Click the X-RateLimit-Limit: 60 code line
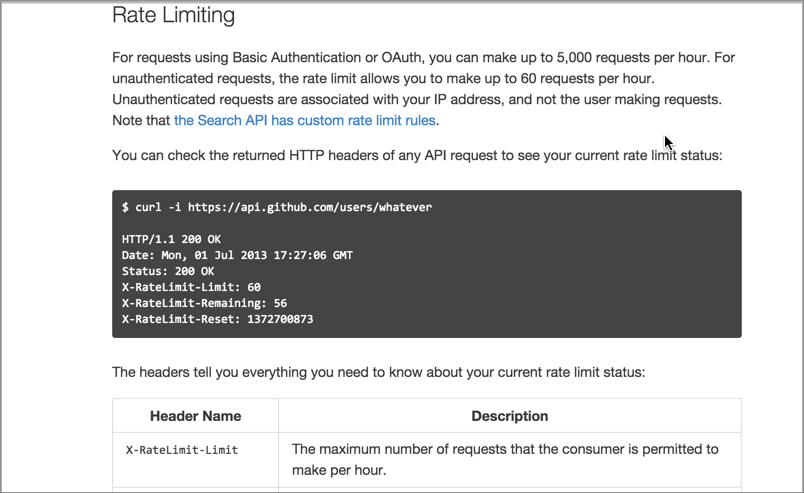Viewport: 804px width, 493px height. click(x=191, y=287)
